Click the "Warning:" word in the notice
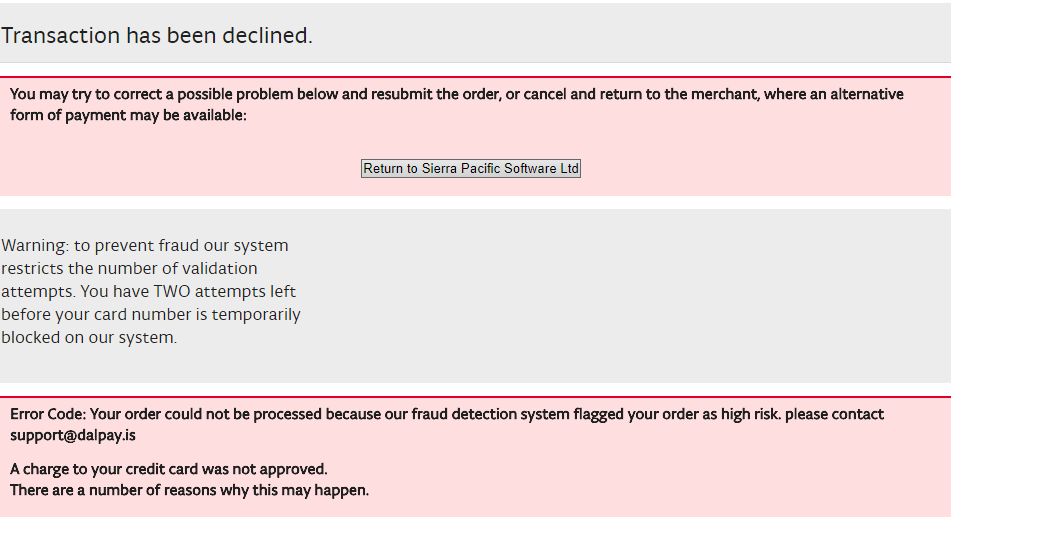This screenshot has height=553, width=1057. pyautogui.click(x=33, y=246)
